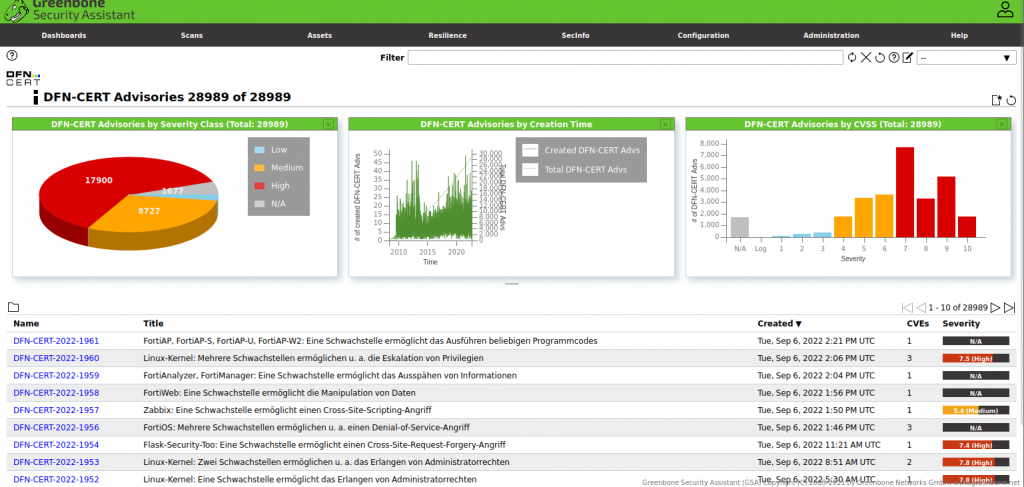
Task: Close the CVSS chart panel
Action: 1002,124
